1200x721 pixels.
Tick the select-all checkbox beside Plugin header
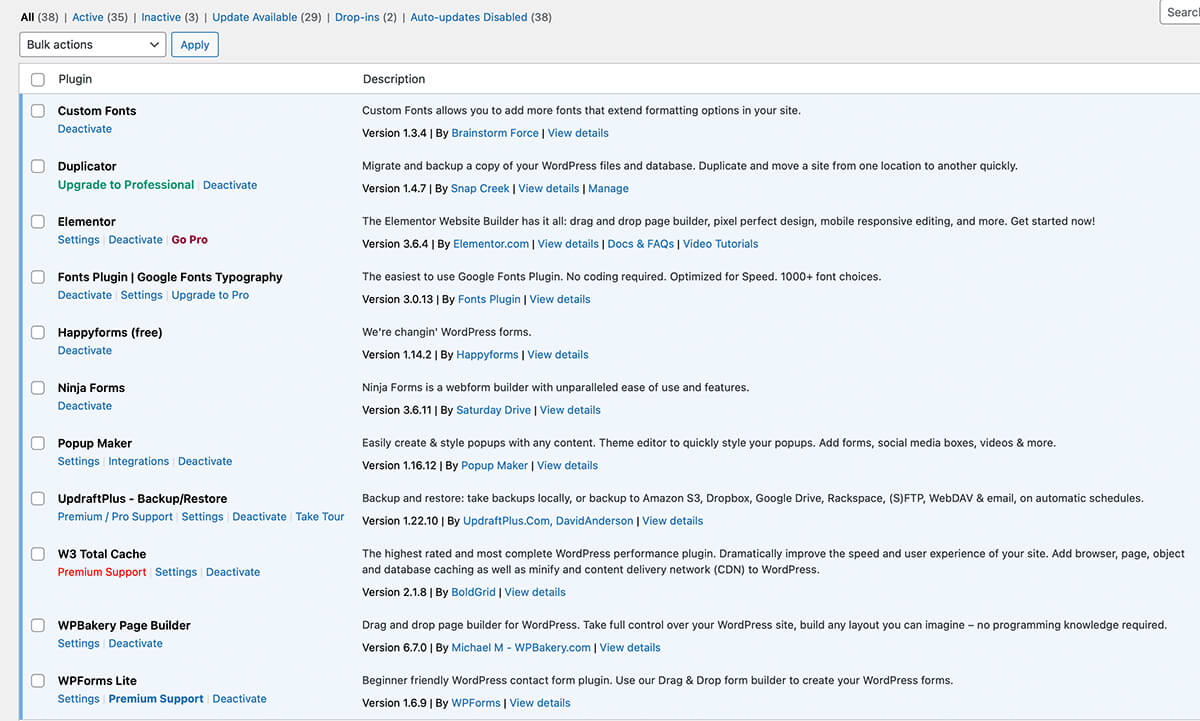38,80
